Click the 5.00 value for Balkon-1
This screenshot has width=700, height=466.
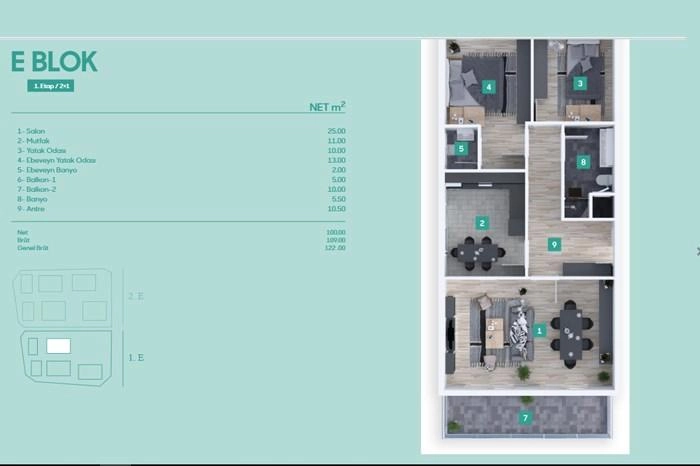(x=339, y=179)
